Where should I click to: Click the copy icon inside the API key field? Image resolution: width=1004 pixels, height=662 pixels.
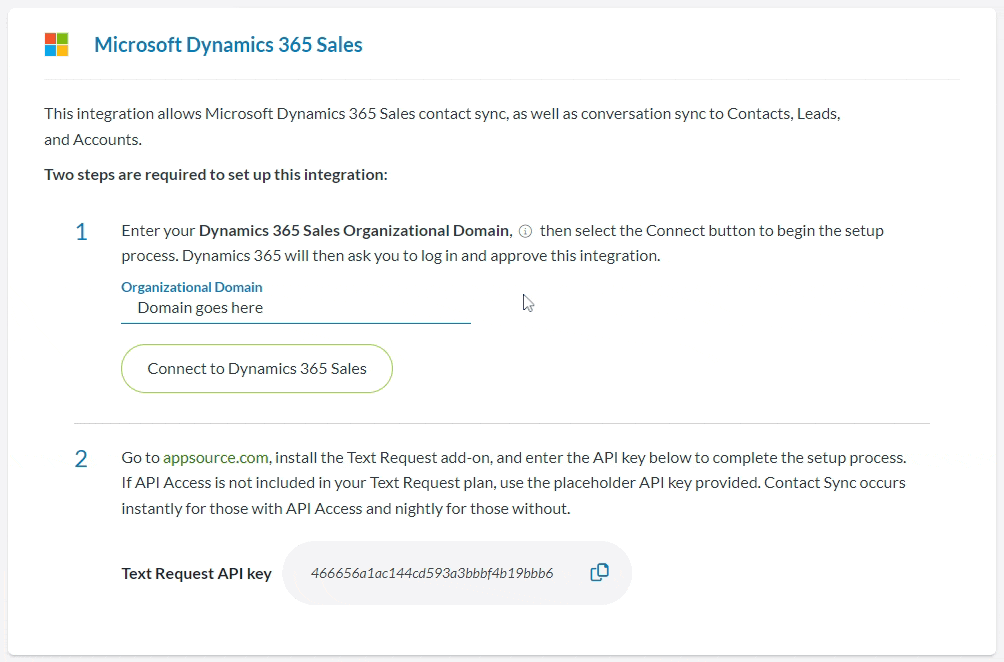click(600, 572)
